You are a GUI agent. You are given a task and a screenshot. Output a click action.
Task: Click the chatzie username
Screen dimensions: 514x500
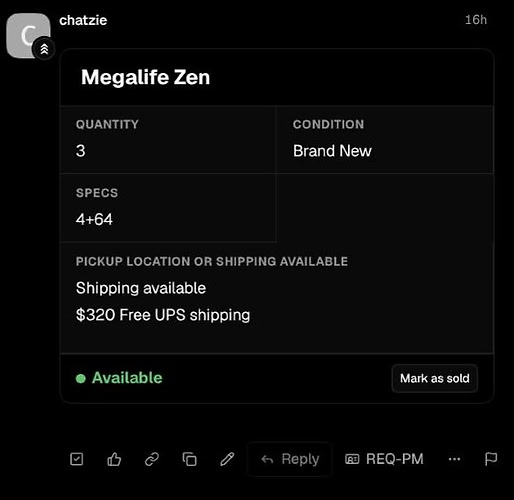coord(83,20)
